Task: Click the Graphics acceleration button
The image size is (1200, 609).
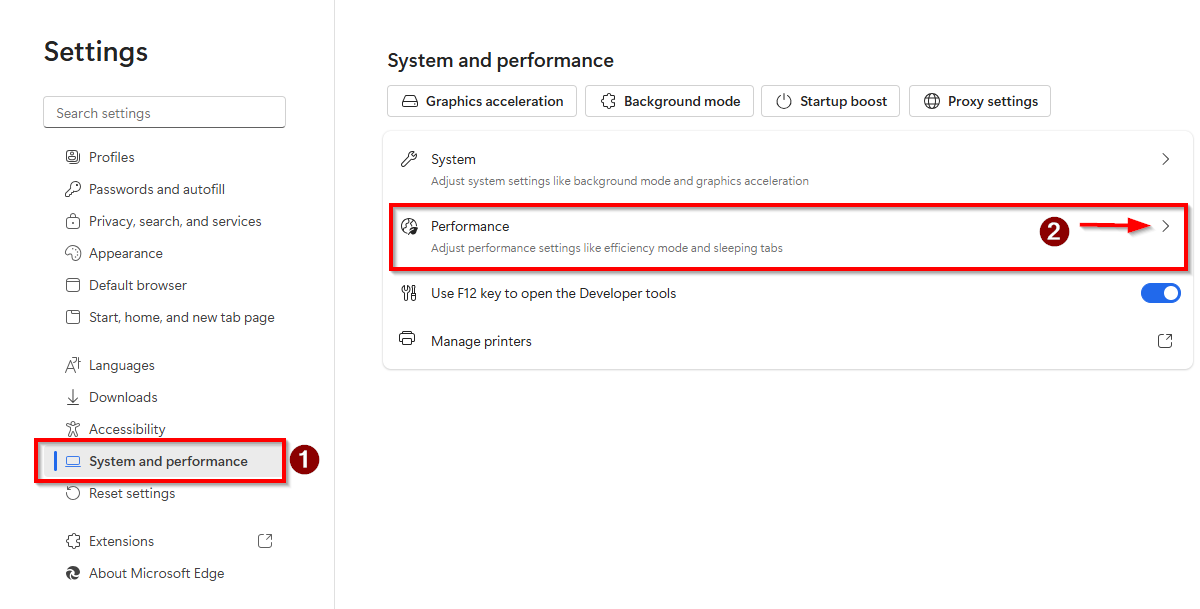Action: click(482, 101)
